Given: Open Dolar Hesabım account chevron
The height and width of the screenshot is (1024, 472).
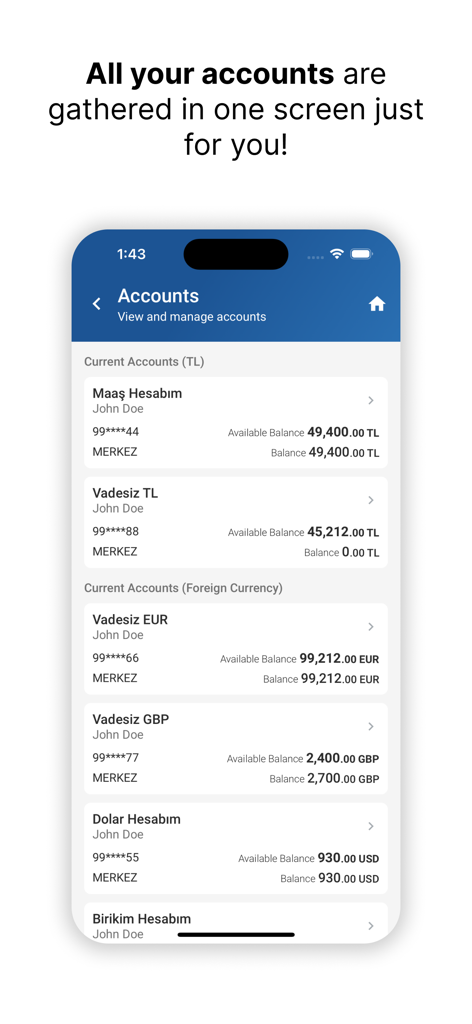Looking at the screenshot, I should (371, 826).
